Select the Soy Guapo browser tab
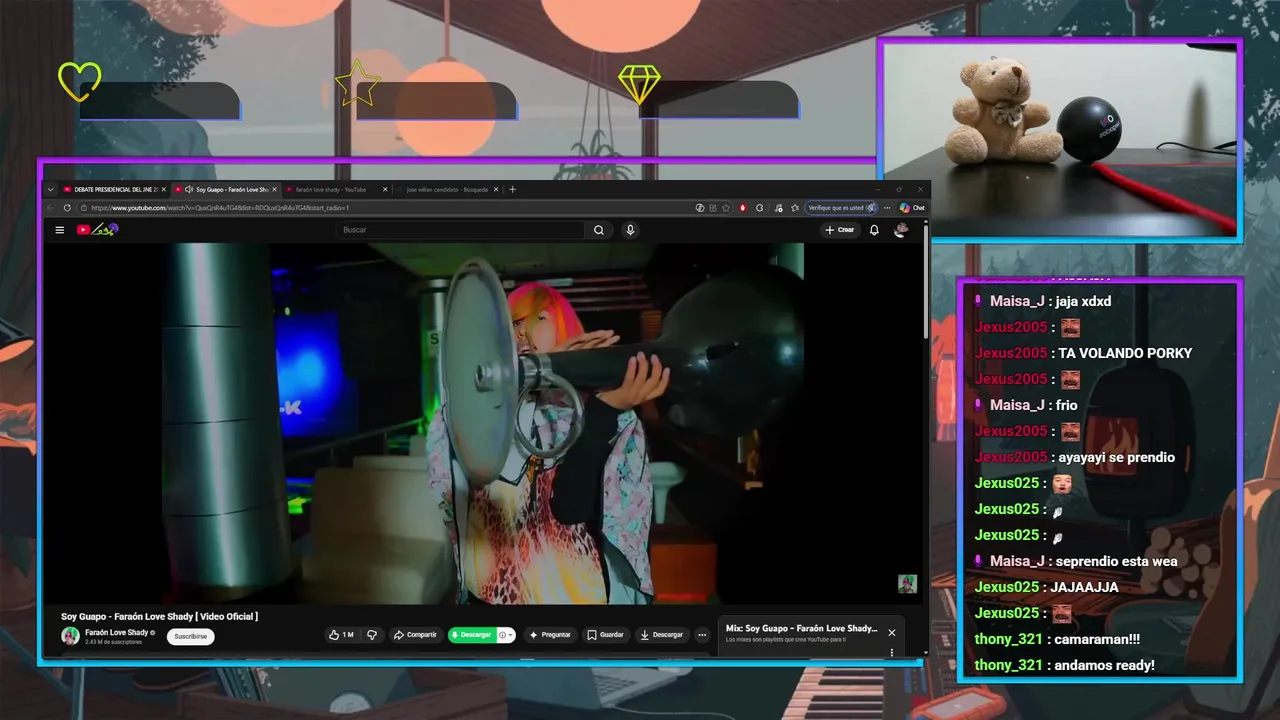Screen dimensions: 1280x720 coord(224,189)
